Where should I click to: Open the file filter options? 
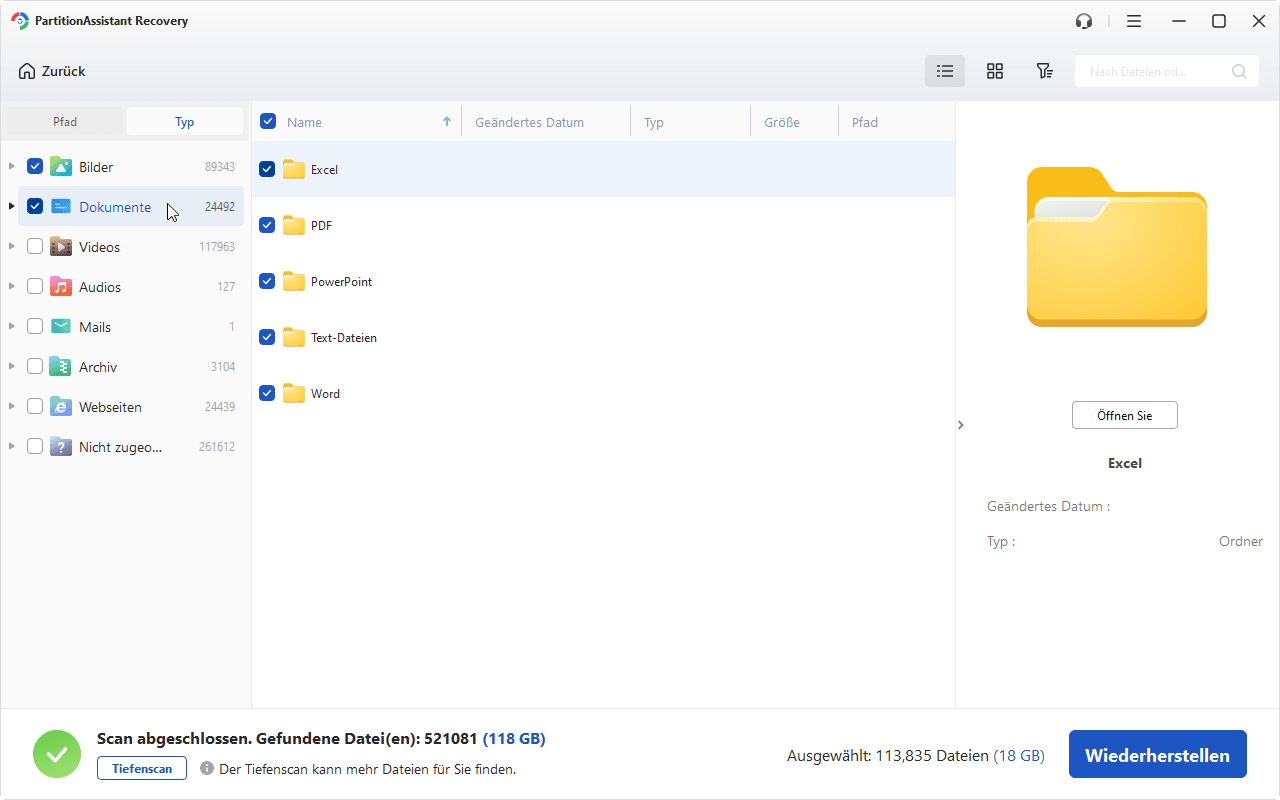point(1044,71)
